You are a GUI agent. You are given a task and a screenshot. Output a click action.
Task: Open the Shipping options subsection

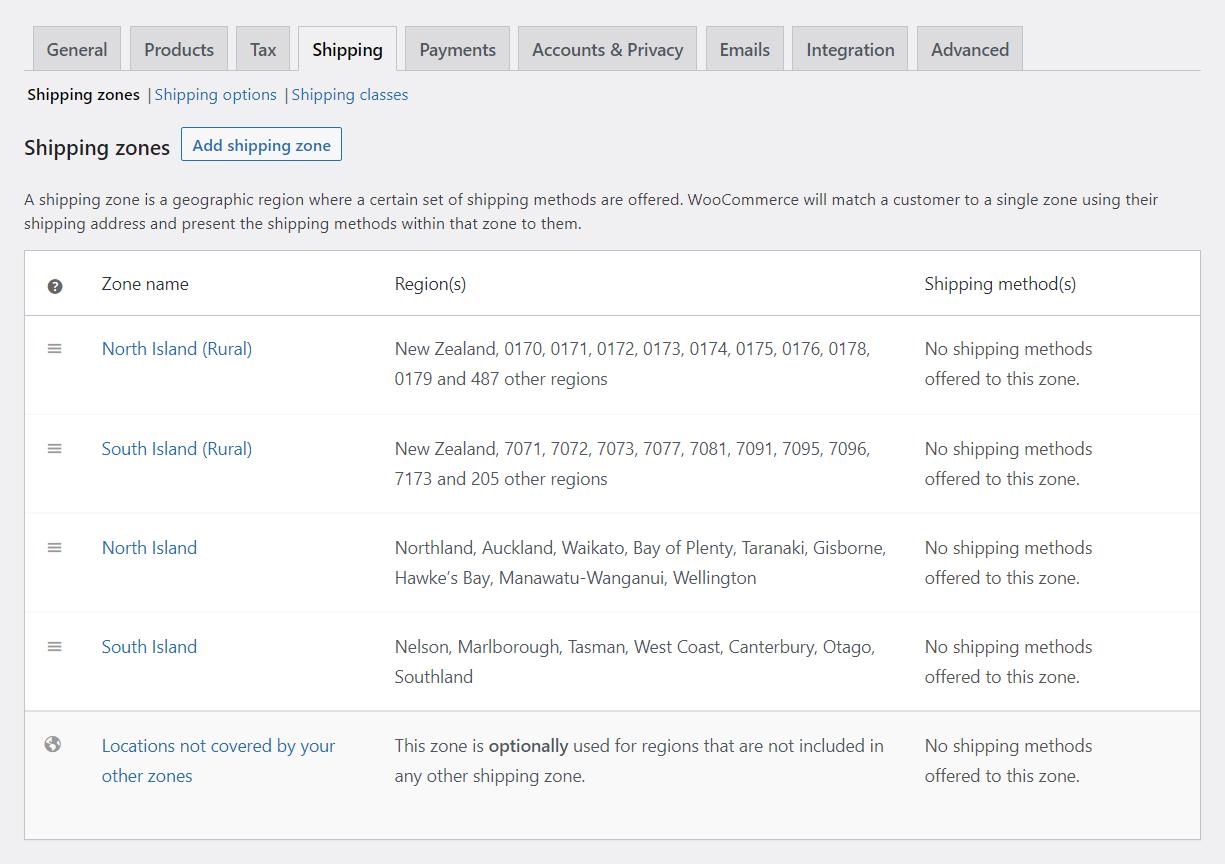tap(216, 95)
